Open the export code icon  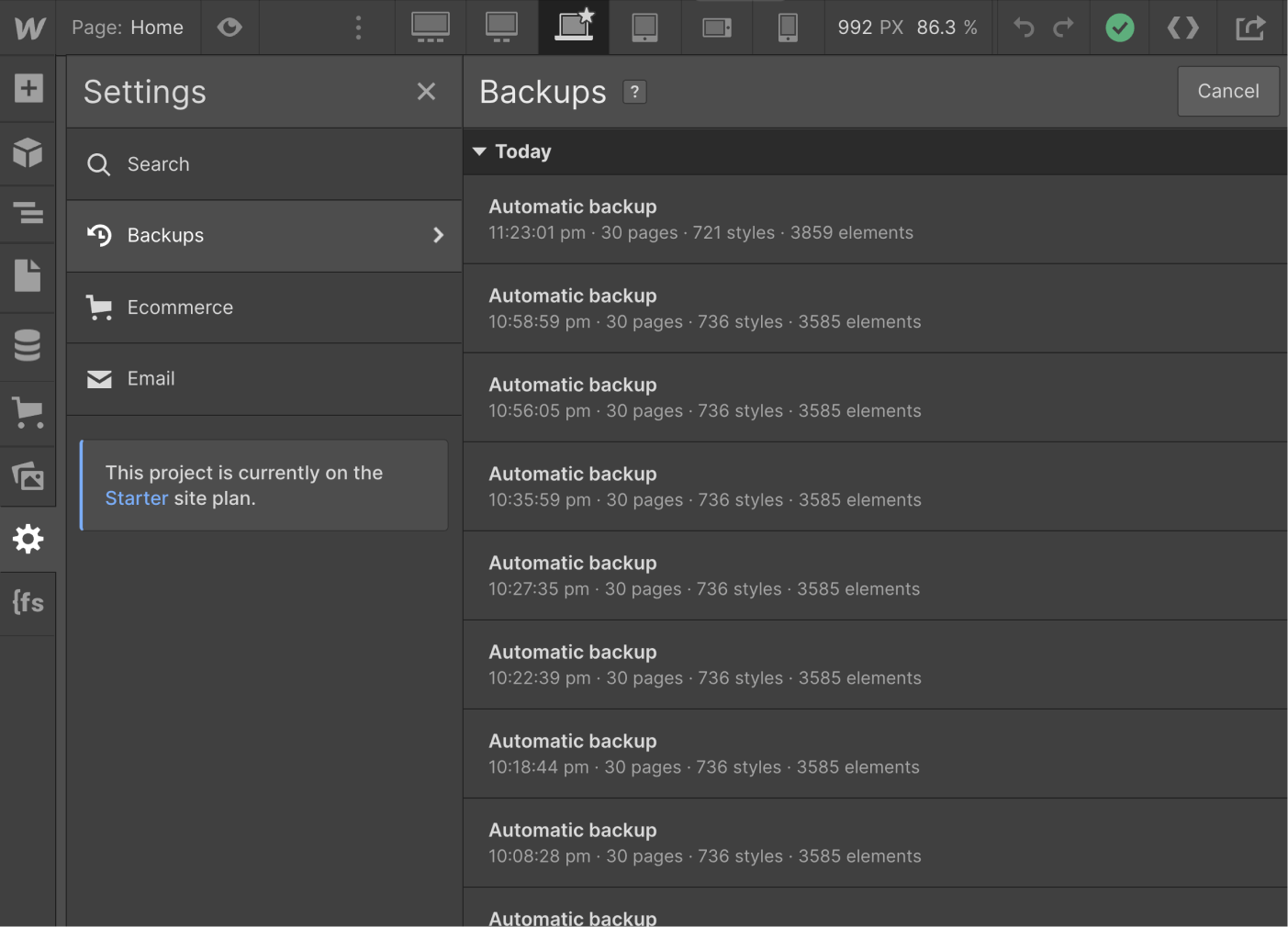click(1183, 28)
